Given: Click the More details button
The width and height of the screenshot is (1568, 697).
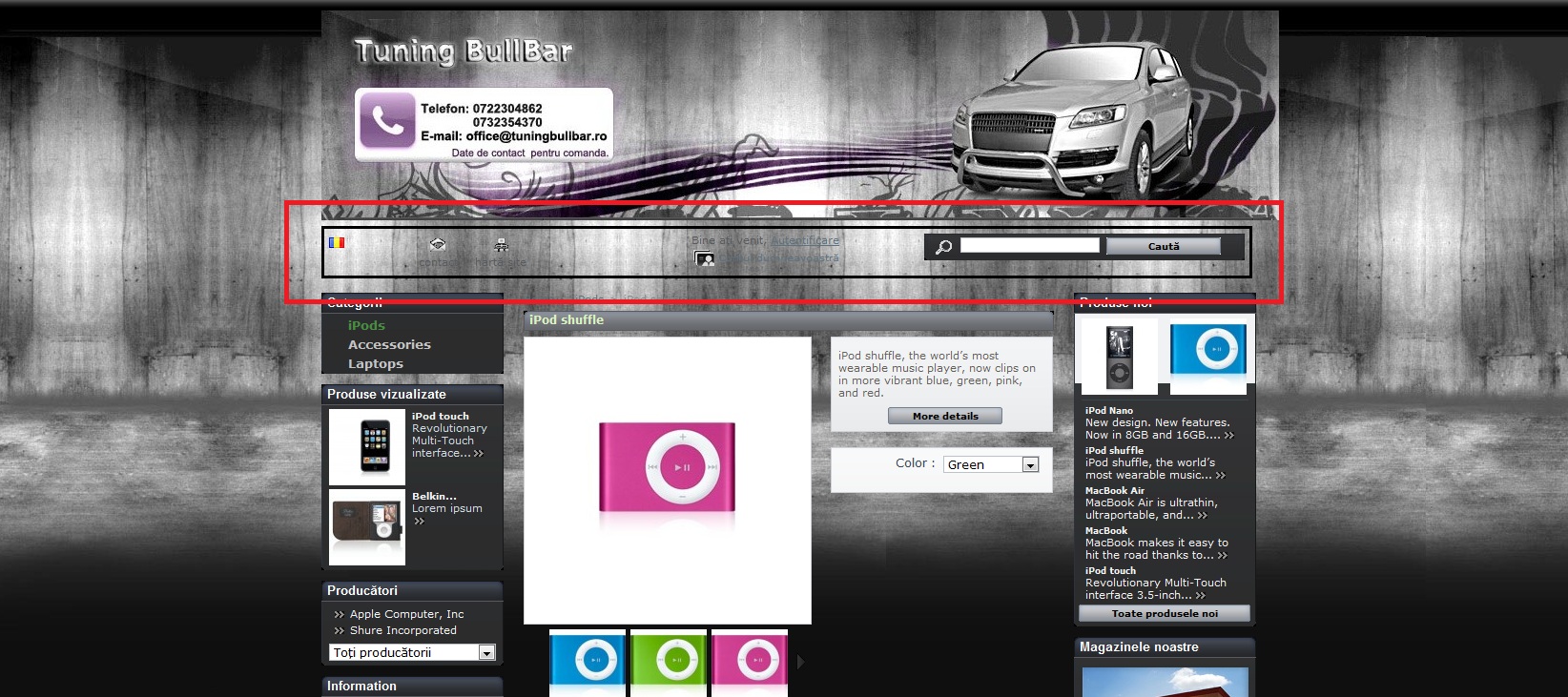Looking at the screenshot, I should tap(945, 416).
